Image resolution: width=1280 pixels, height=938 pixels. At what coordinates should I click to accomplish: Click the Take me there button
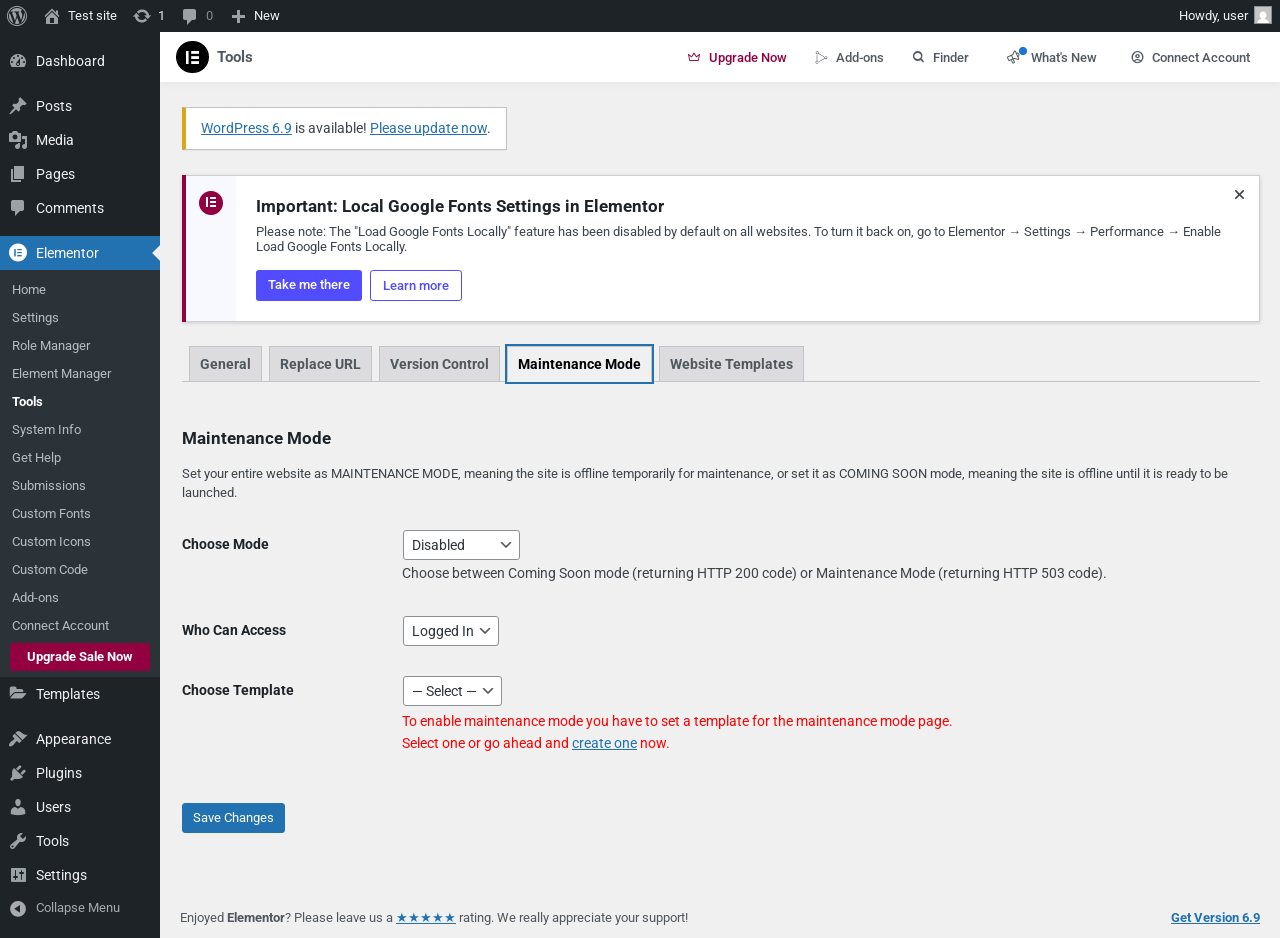[x=309, y=285]
